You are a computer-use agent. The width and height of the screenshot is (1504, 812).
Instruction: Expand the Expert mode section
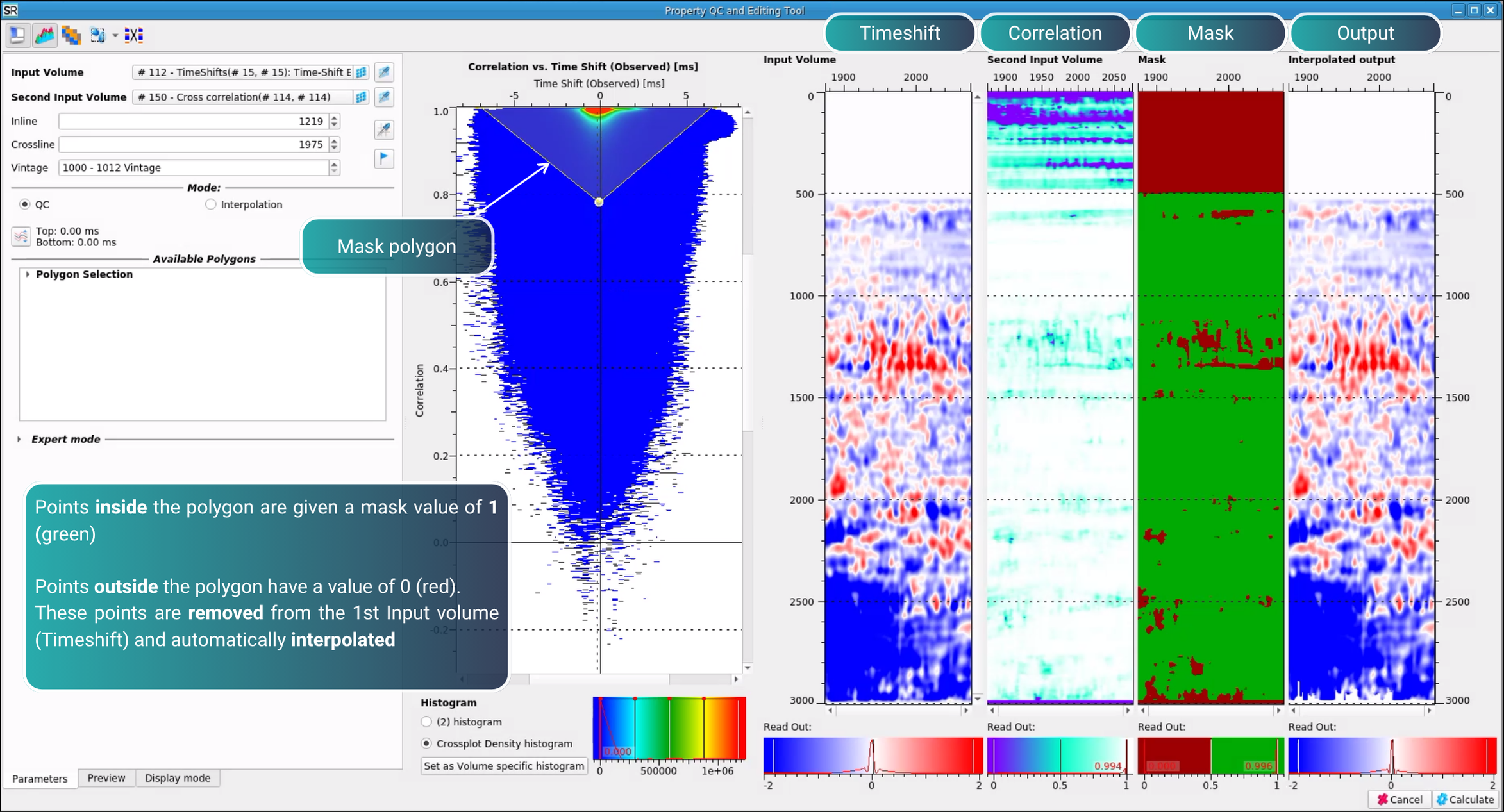(x=19, y=439)
